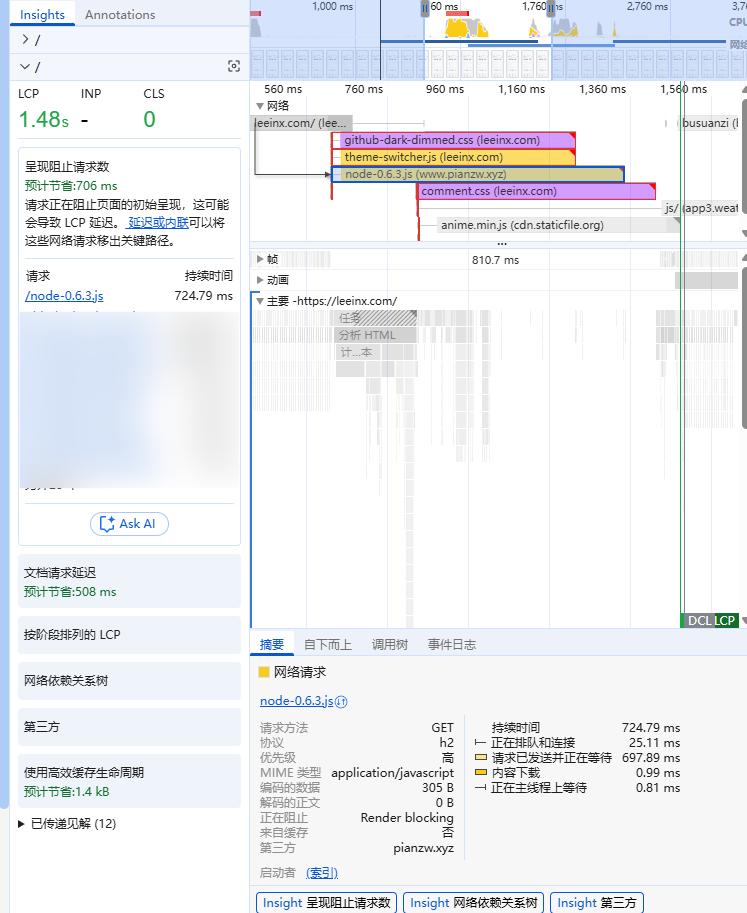
Task: Open the /node-0.6.3.js link in insight table
Action: [x=64, y=296]
